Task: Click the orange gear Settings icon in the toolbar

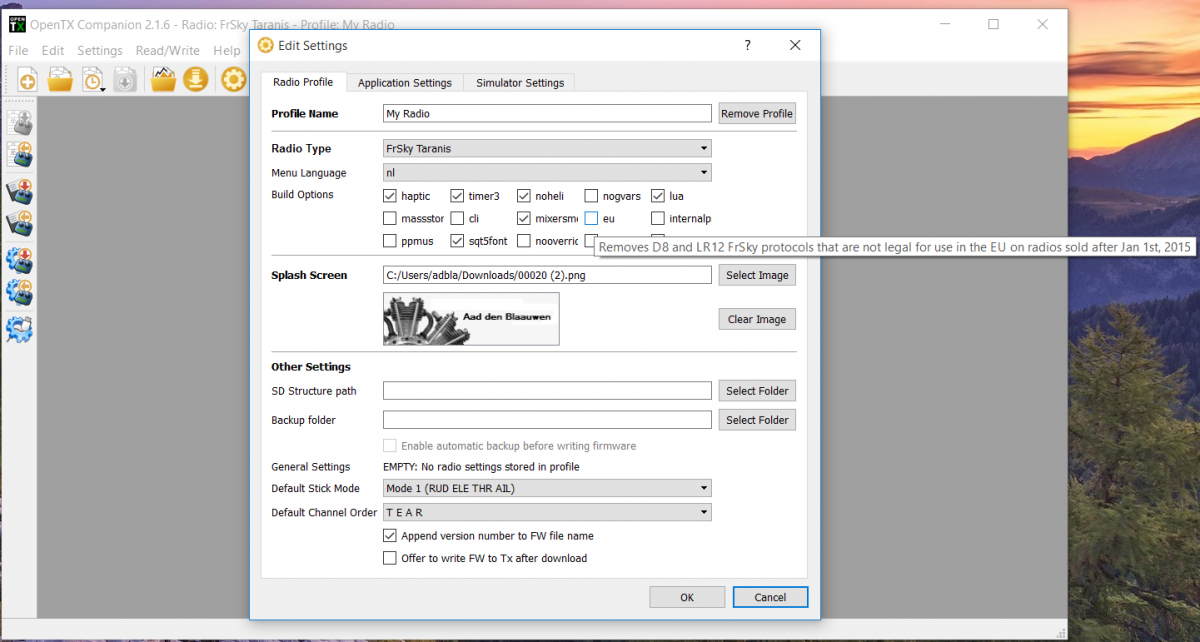Action: pos(233,80)
